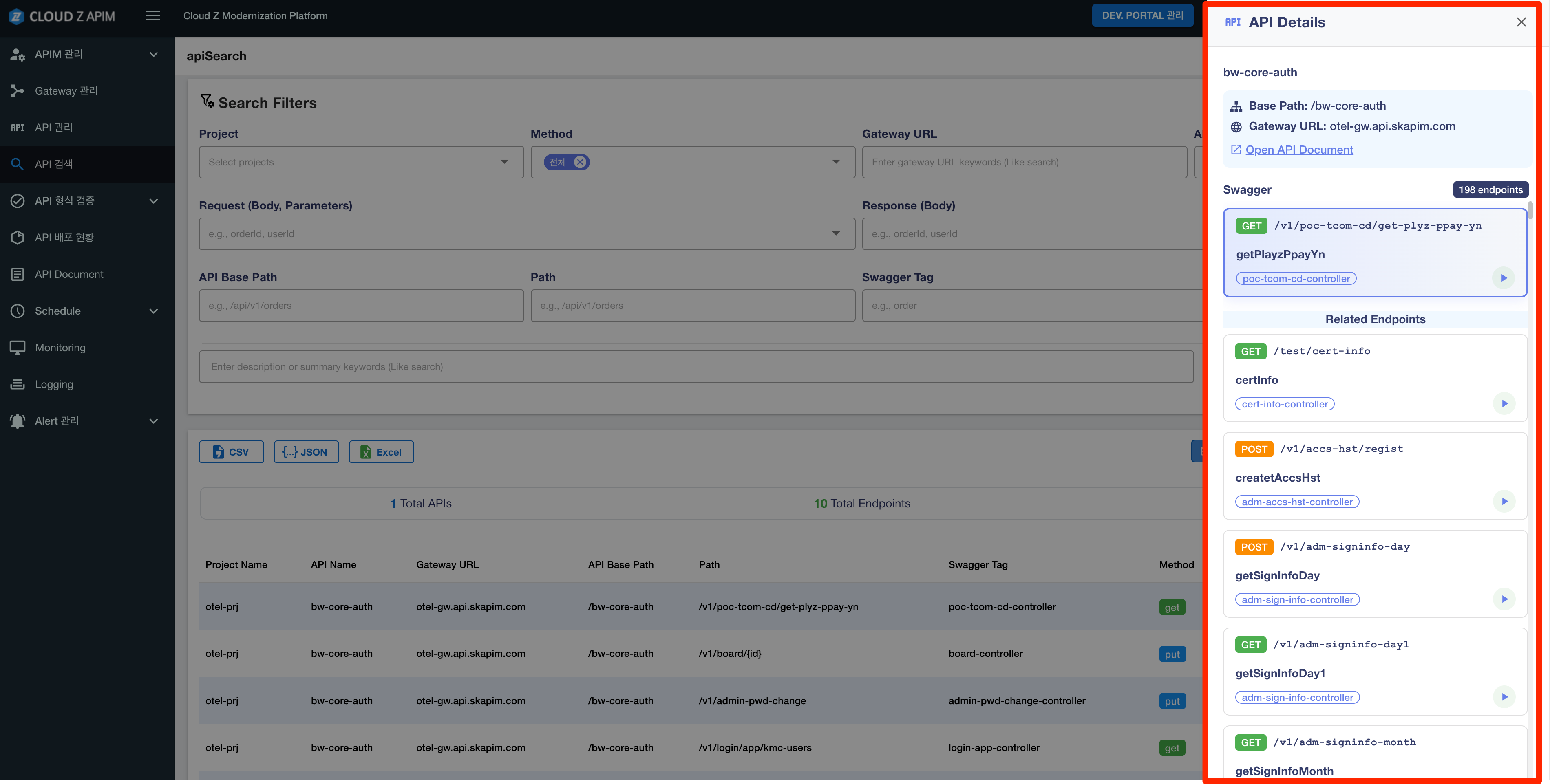
Task: Run the certInfo endpoint play icon
Action: click(x=1504, y=403)
